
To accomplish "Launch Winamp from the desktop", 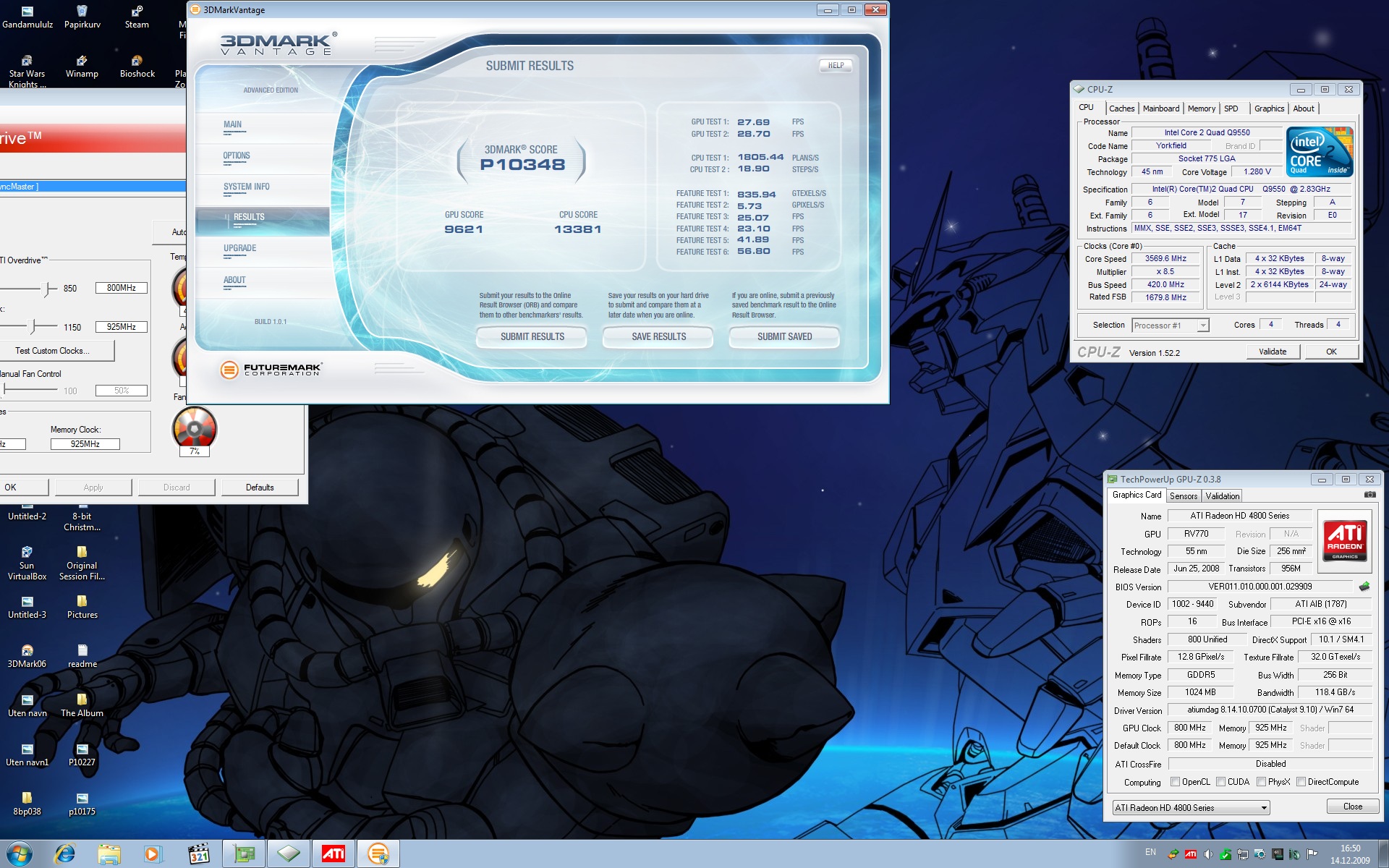I will tap(82, 66).
